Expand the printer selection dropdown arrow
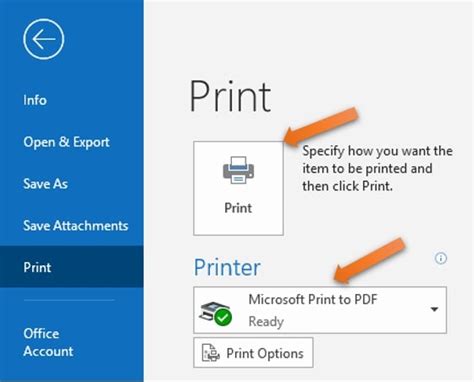Image resolution: width=474 pixels, height=382 pixels. click(x=434, y=309)
